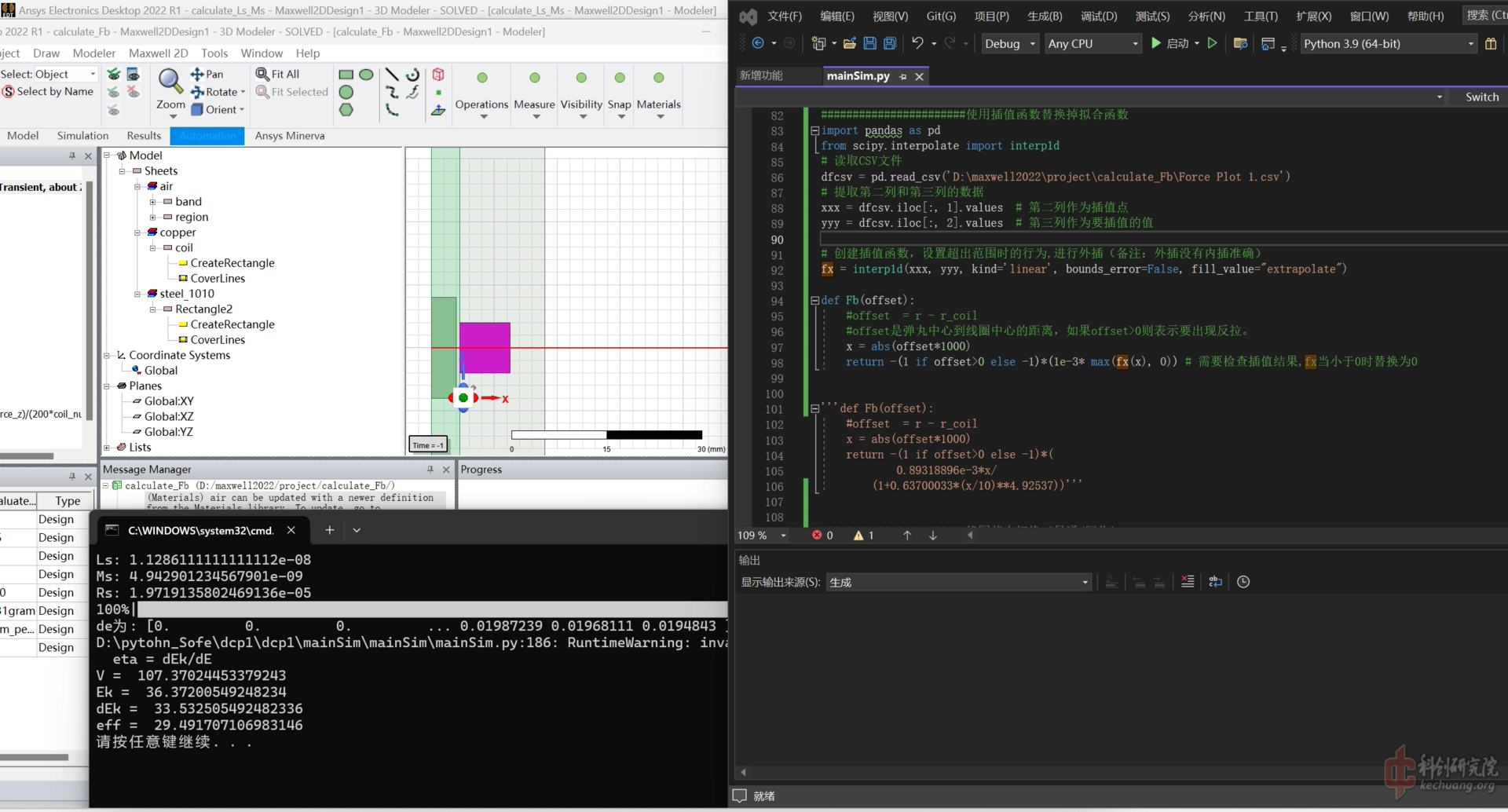This screenshot has width=1508, height=812.
Task: Pin the Message Manager panel
Action: tap(430, 469)
